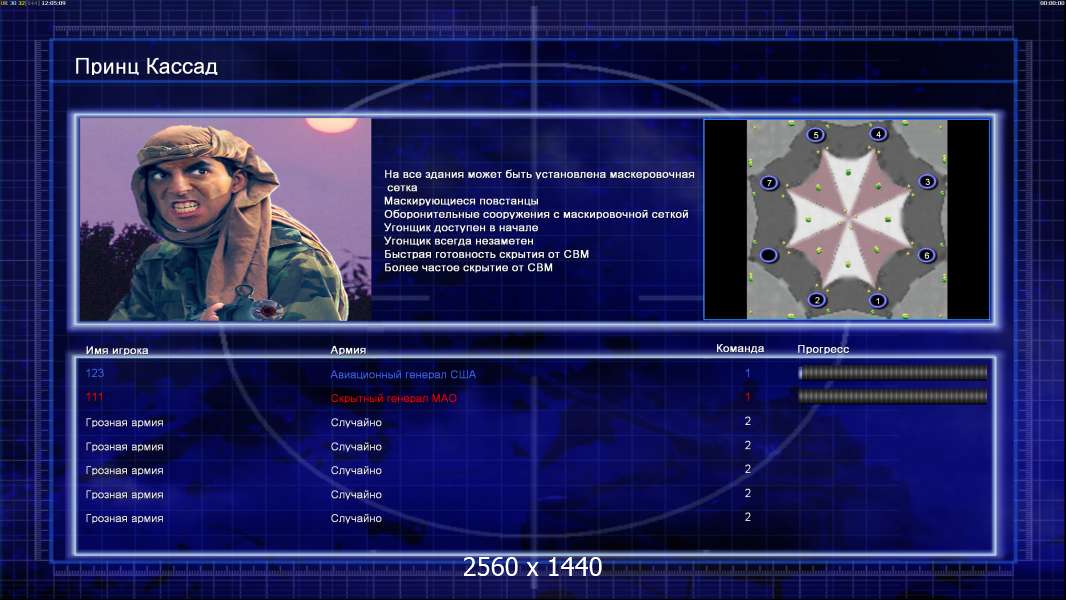Click start position 5 on the minimap

pos(816,135)
